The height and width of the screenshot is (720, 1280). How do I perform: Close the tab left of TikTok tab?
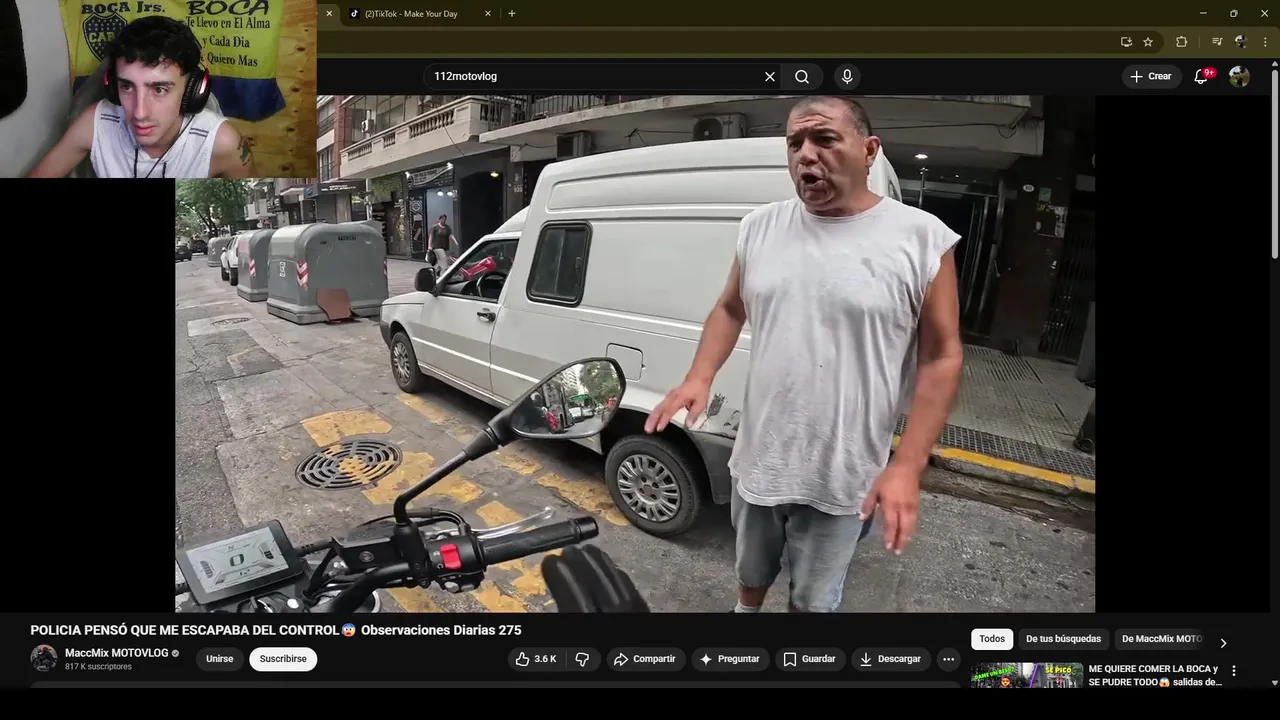329,14
